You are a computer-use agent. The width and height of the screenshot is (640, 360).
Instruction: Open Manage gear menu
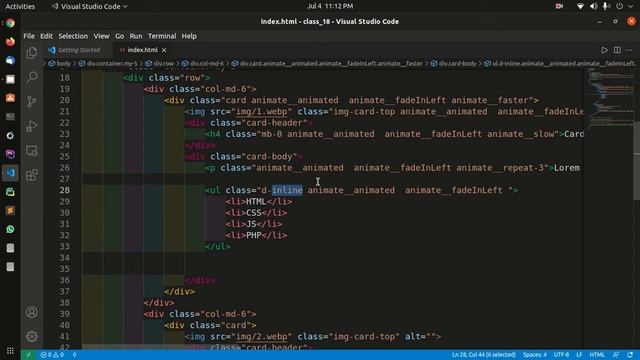tap(32, 337)
